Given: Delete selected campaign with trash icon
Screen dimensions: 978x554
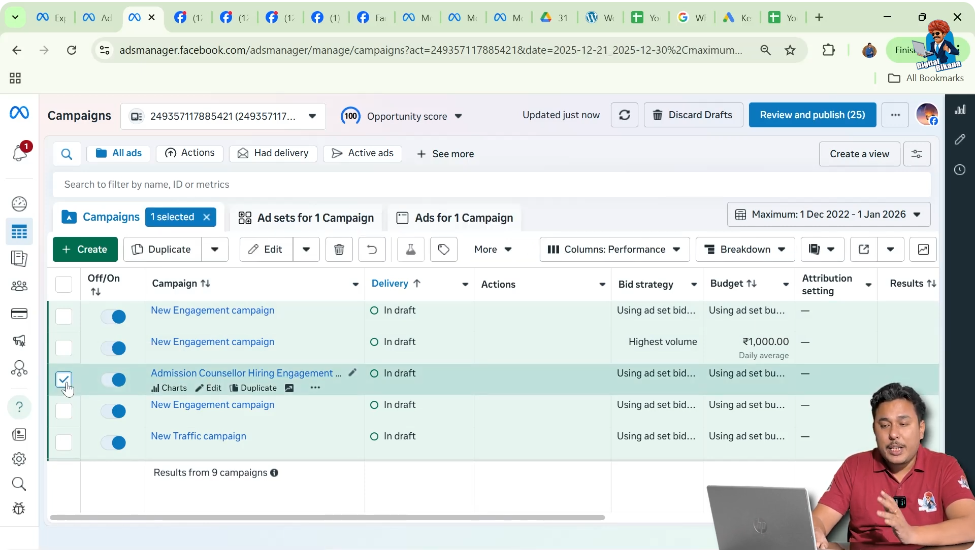Looking at the screenshot, I should click(x=339, y=250).
